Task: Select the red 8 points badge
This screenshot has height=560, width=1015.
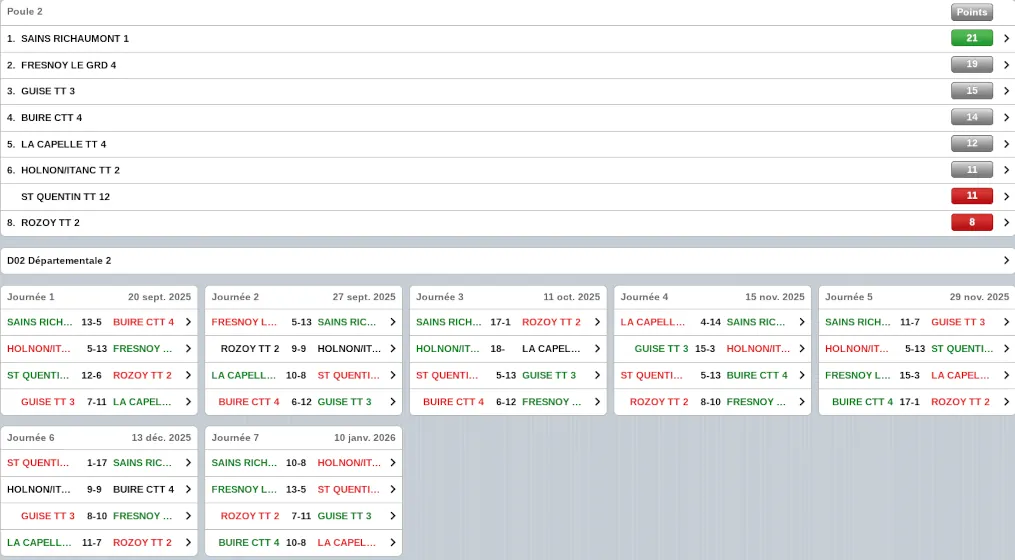Action: point(971,223)
